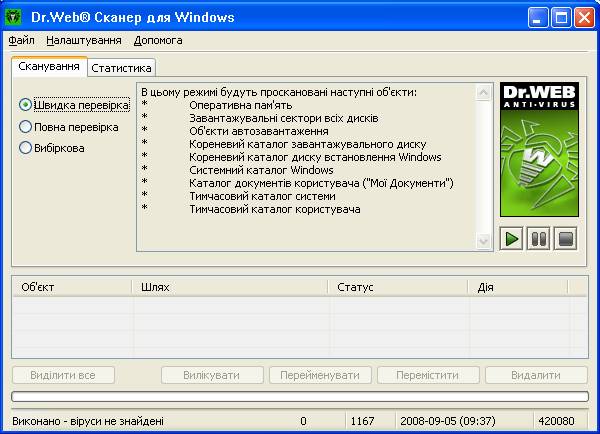
Task: Click the scan progress bar
Action: click(x=299, y=397)
